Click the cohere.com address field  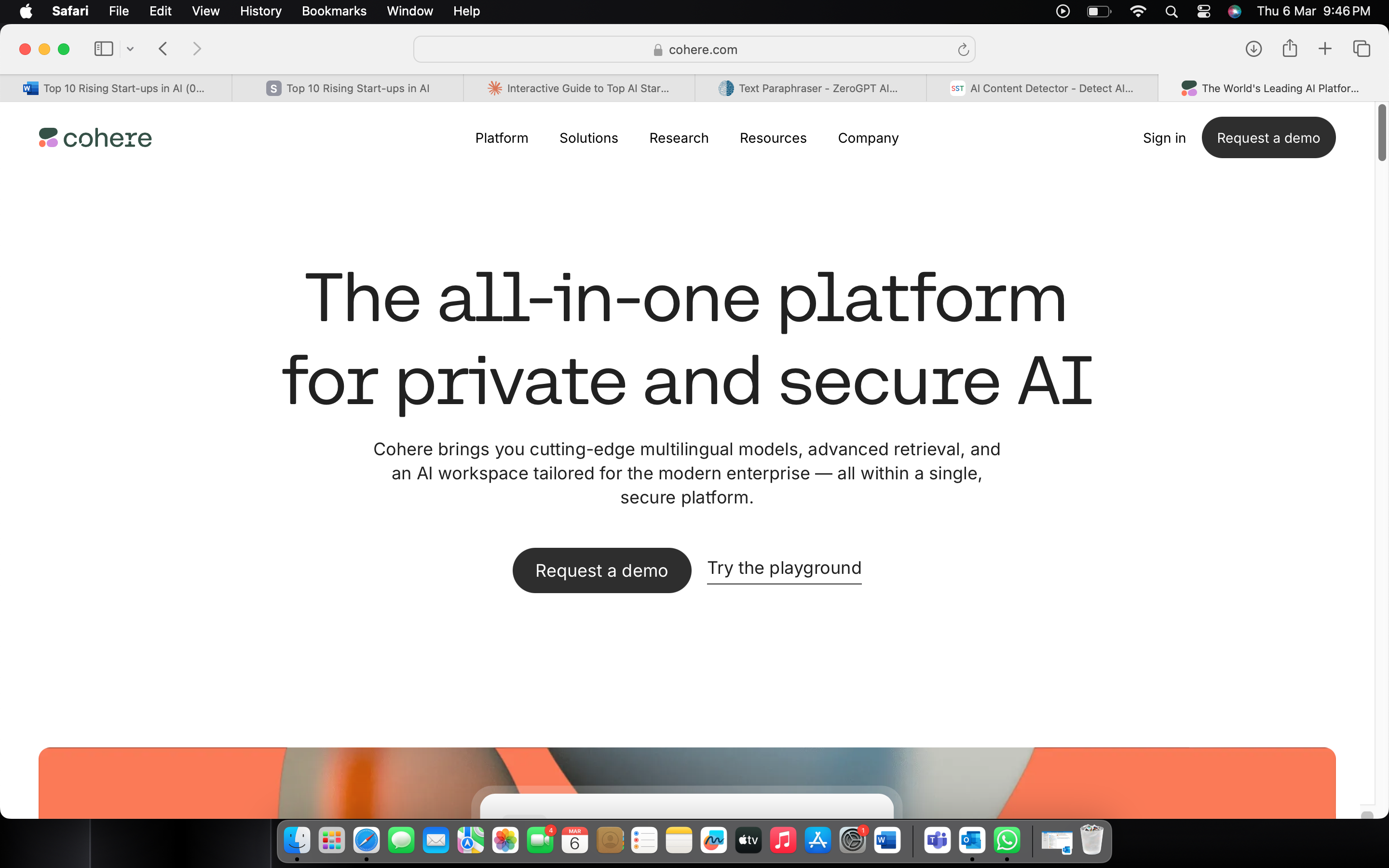click(694, 49)
